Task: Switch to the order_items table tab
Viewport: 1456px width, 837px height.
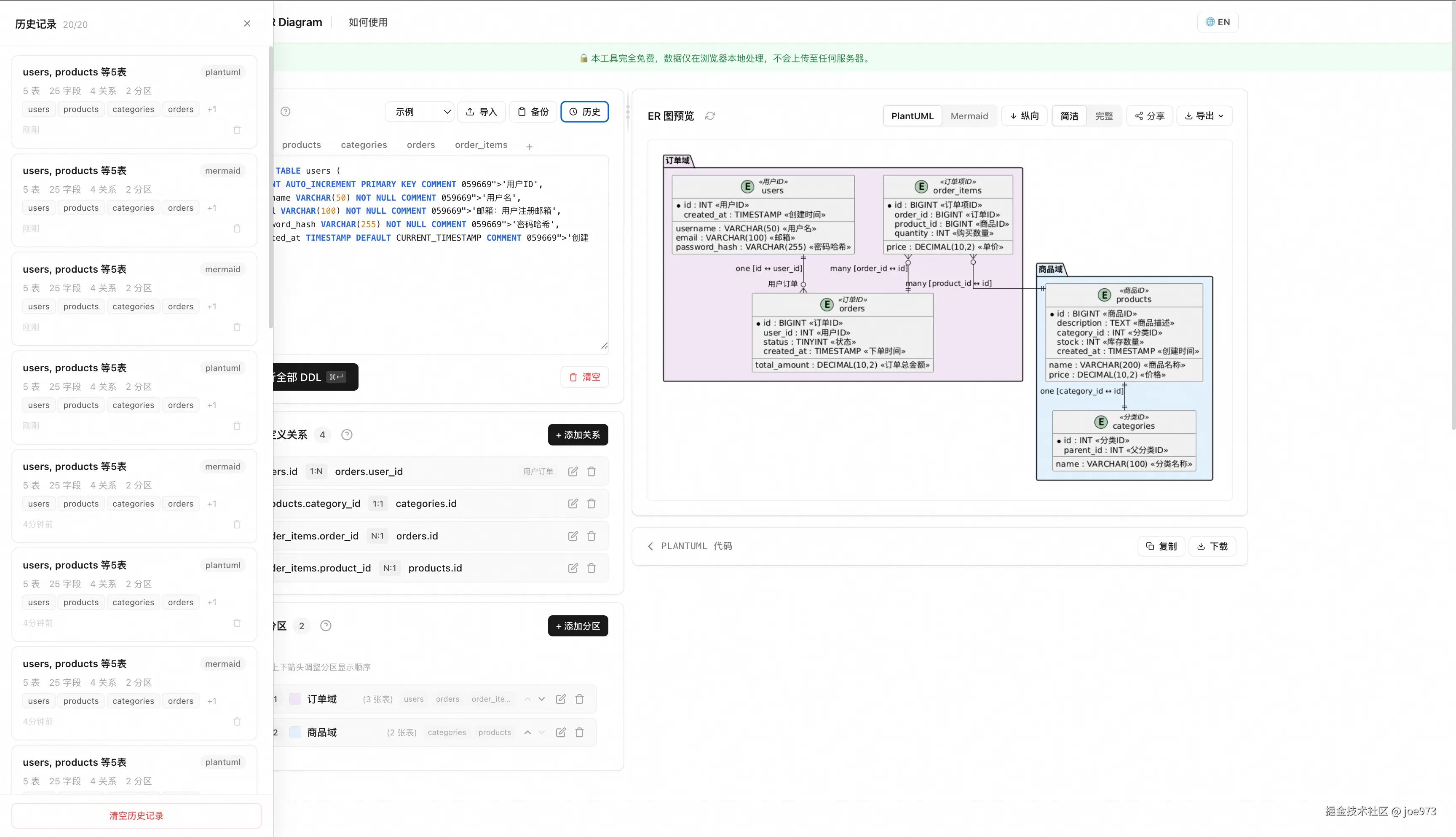Action: coord(481,145)
